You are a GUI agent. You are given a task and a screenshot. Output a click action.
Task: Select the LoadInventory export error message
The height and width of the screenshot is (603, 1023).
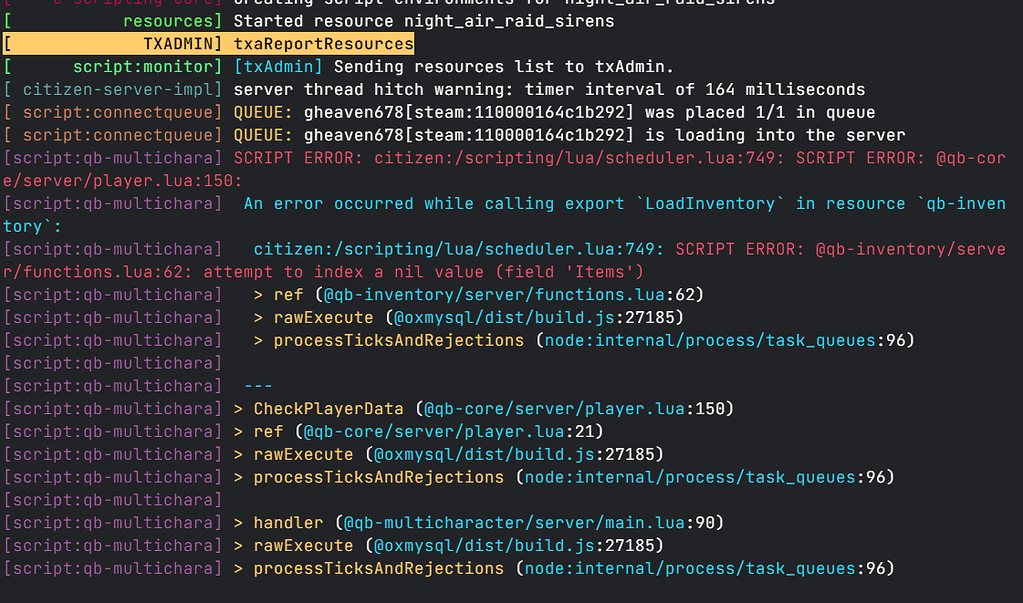(x=620, y=203)
